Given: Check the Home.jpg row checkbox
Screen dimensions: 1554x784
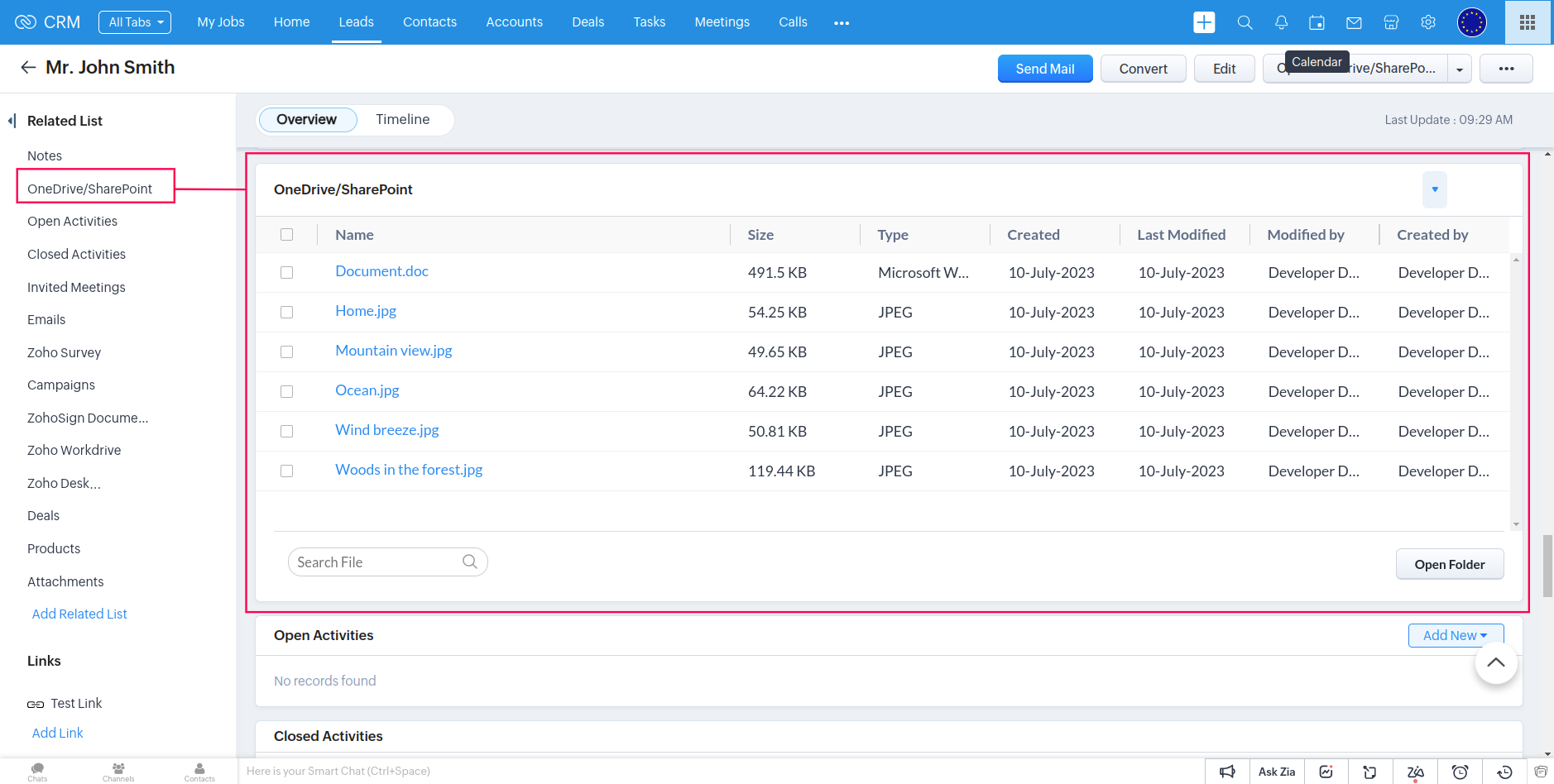Looking at the screenshot, I should 287,313.
